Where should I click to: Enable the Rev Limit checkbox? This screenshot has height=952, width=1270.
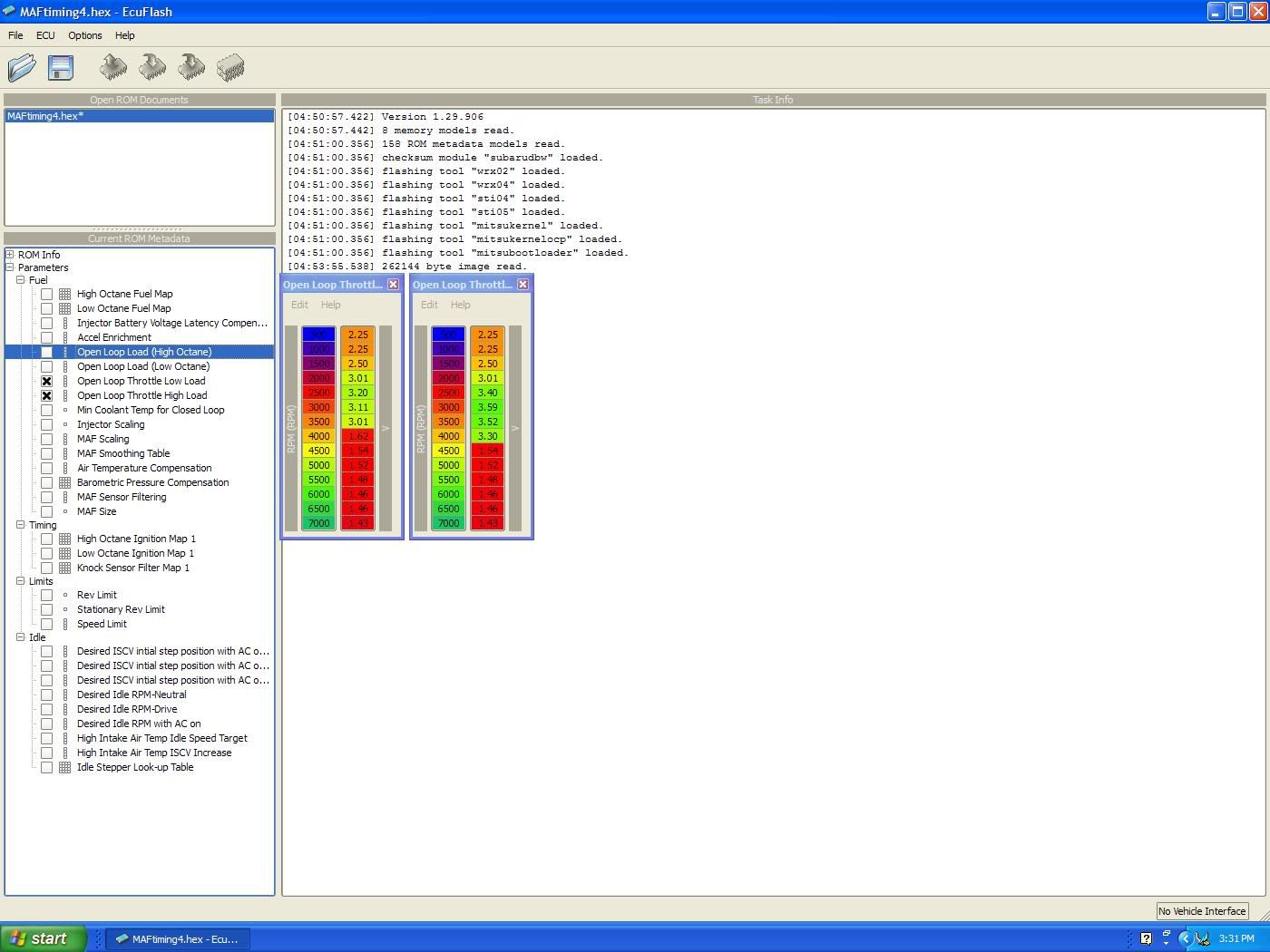[46, 595]
